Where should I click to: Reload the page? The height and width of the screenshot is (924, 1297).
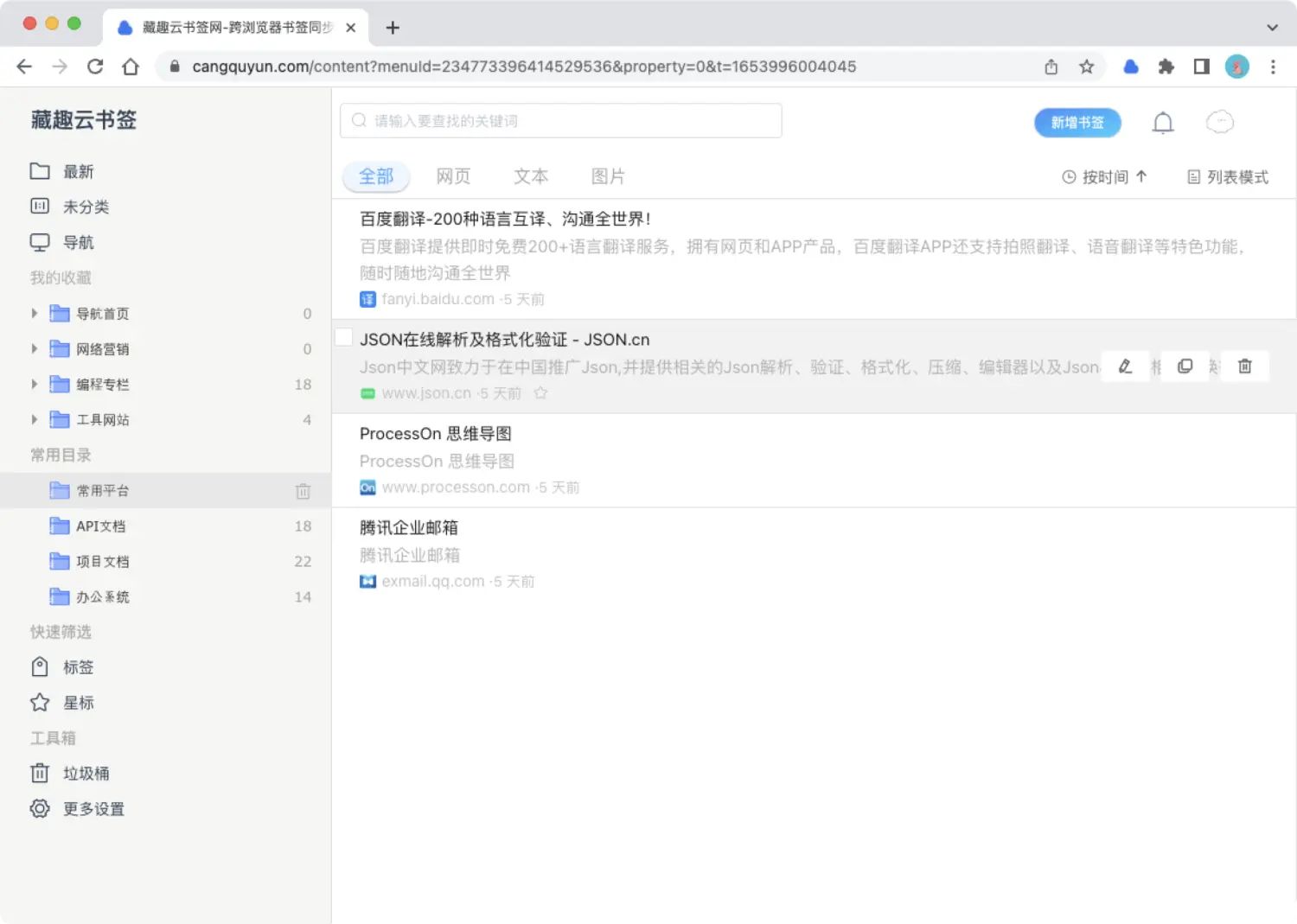coord(95,67)
